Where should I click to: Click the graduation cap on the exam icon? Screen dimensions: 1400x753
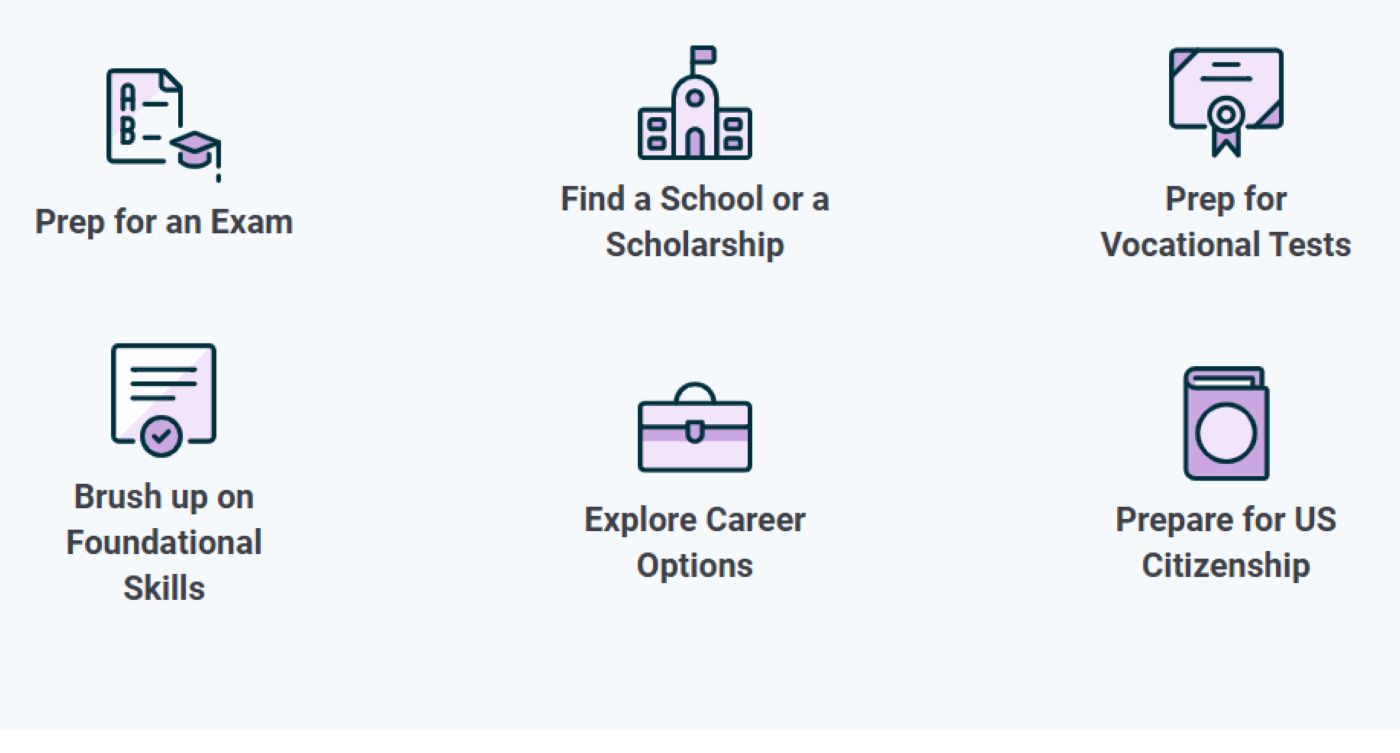click(x=196, y=145)
